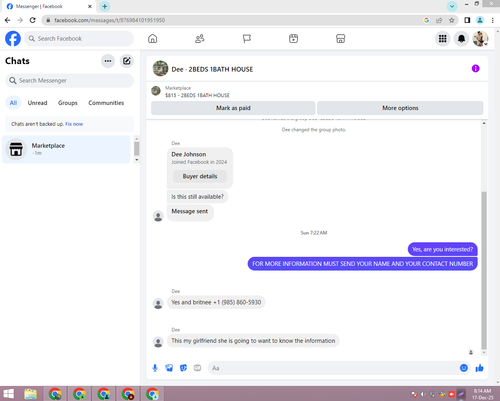
Task: Open the account profile picture menu
Action: point(480,39)
